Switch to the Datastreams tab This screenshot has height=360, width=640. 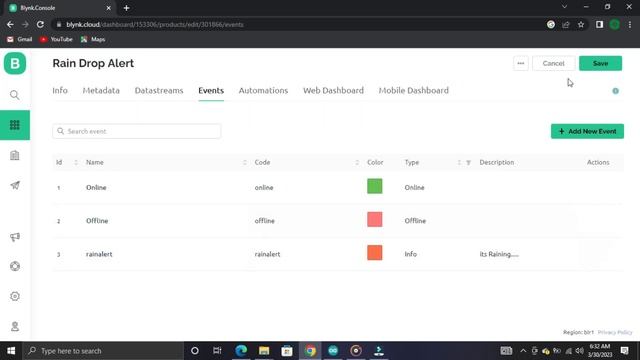coord(159,91)
